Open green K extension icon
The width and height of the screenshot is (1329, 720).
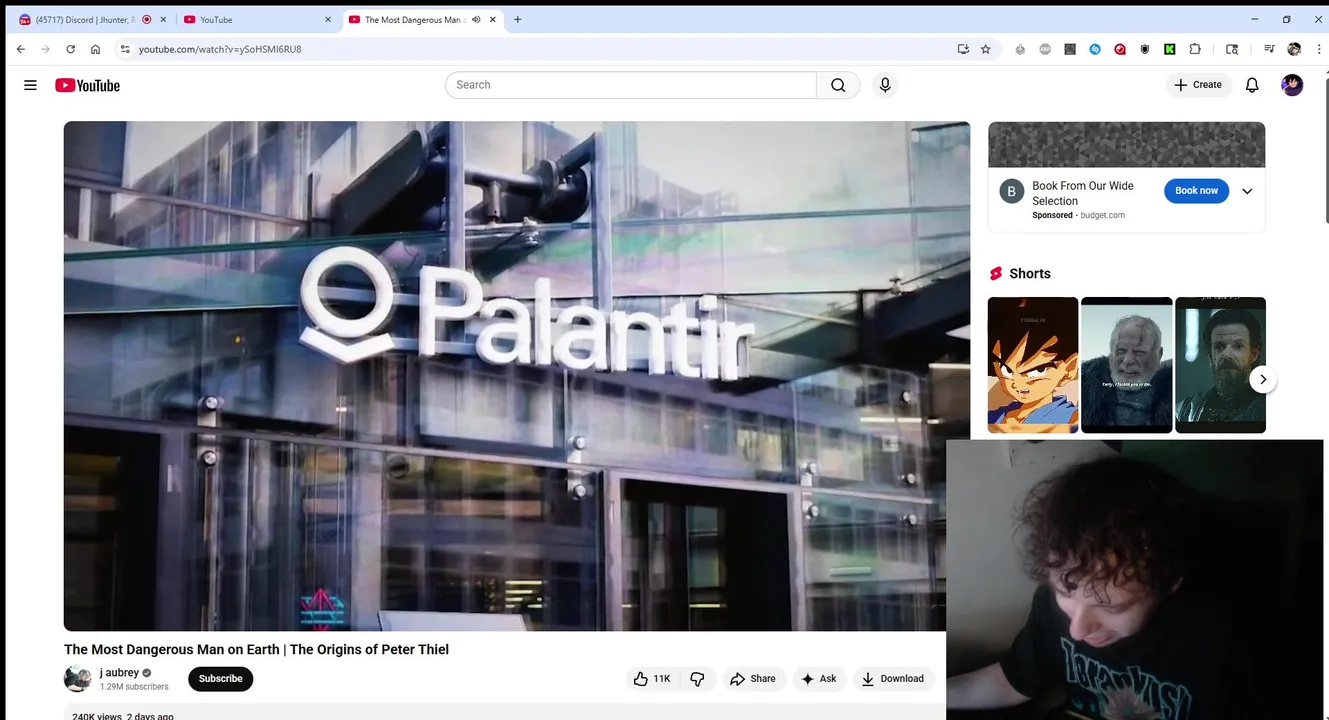pos(1169,49)
